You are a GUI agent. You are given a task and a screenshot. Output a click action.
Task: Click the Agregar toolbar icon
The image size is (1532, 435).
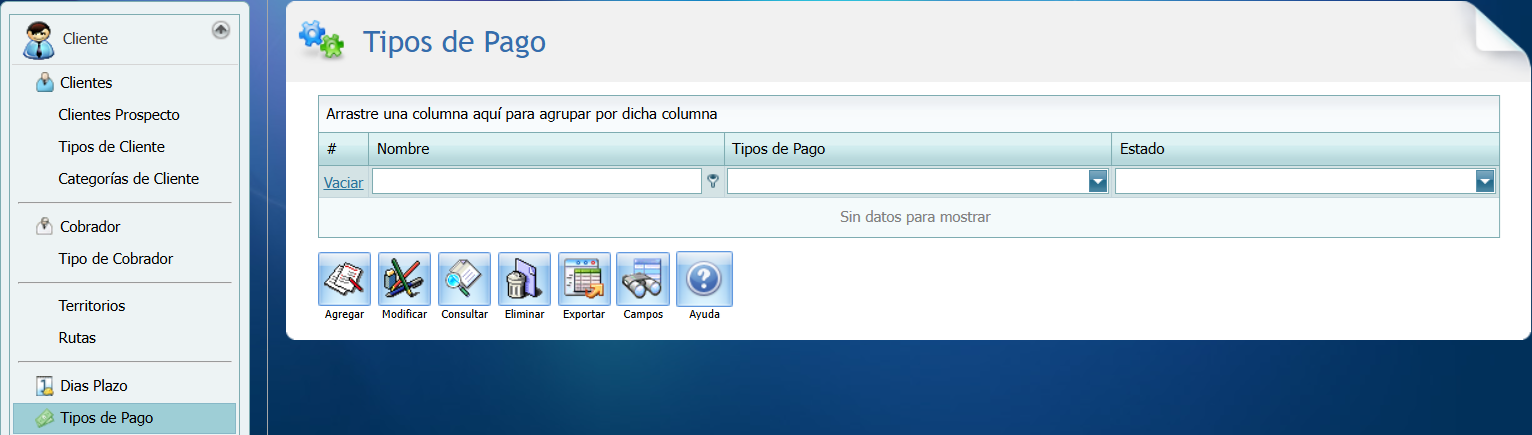tap(344, 279)
